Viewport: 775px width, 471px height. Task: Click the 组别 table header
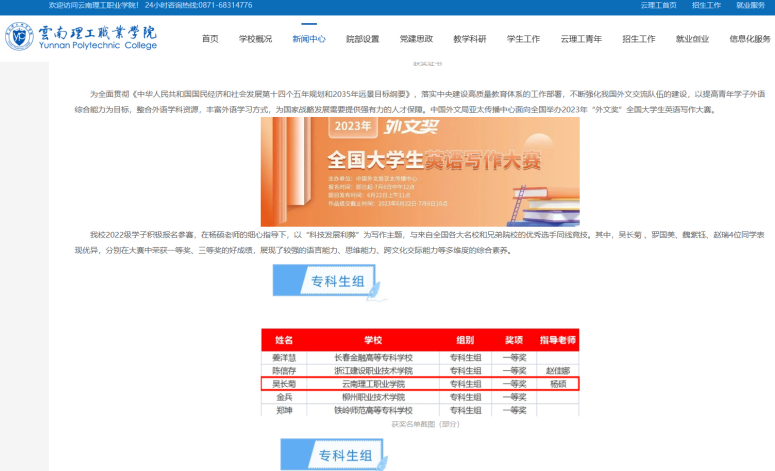point(465,340)
